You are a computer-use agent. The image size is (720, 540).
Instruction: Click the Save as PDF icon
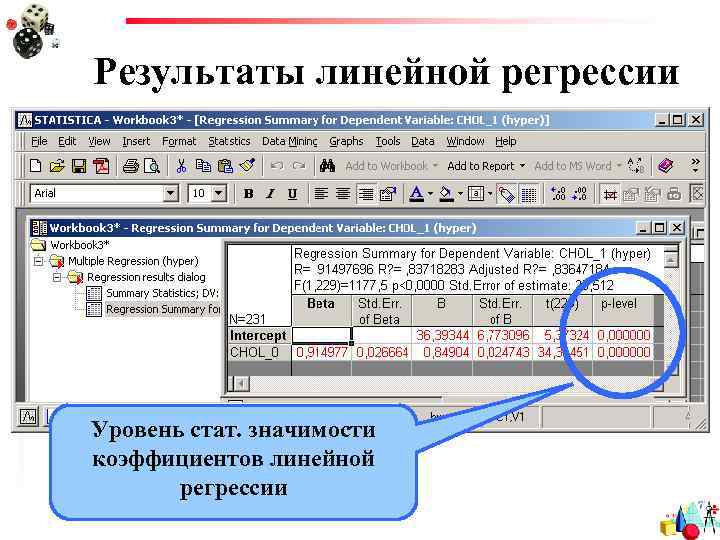tap(101, 166)
